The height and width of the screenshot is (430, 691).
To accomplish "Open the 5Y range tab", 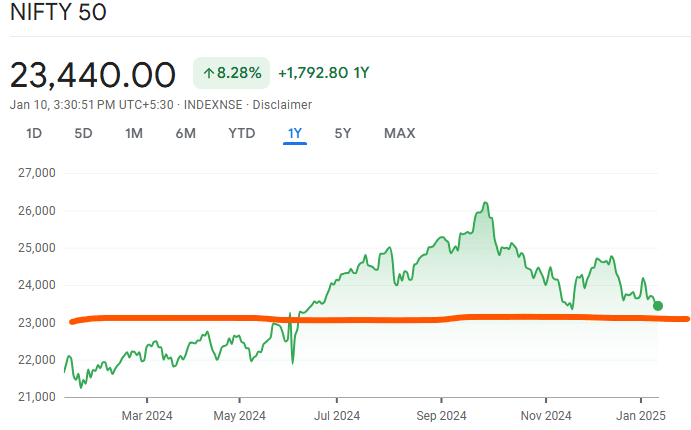I will coord(343,133).
